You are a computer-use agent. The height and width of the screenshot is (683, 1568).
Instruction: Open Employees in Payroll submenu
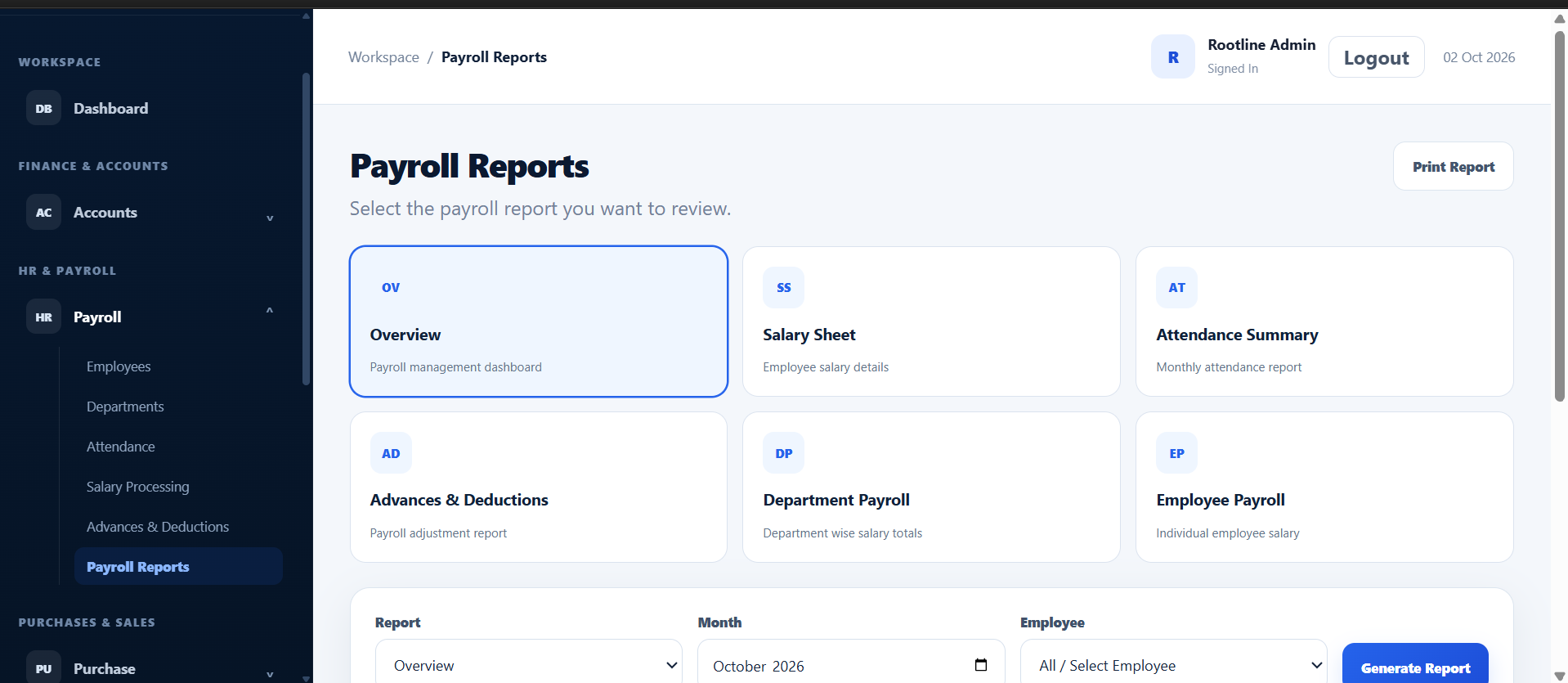[x=119, y=366]
